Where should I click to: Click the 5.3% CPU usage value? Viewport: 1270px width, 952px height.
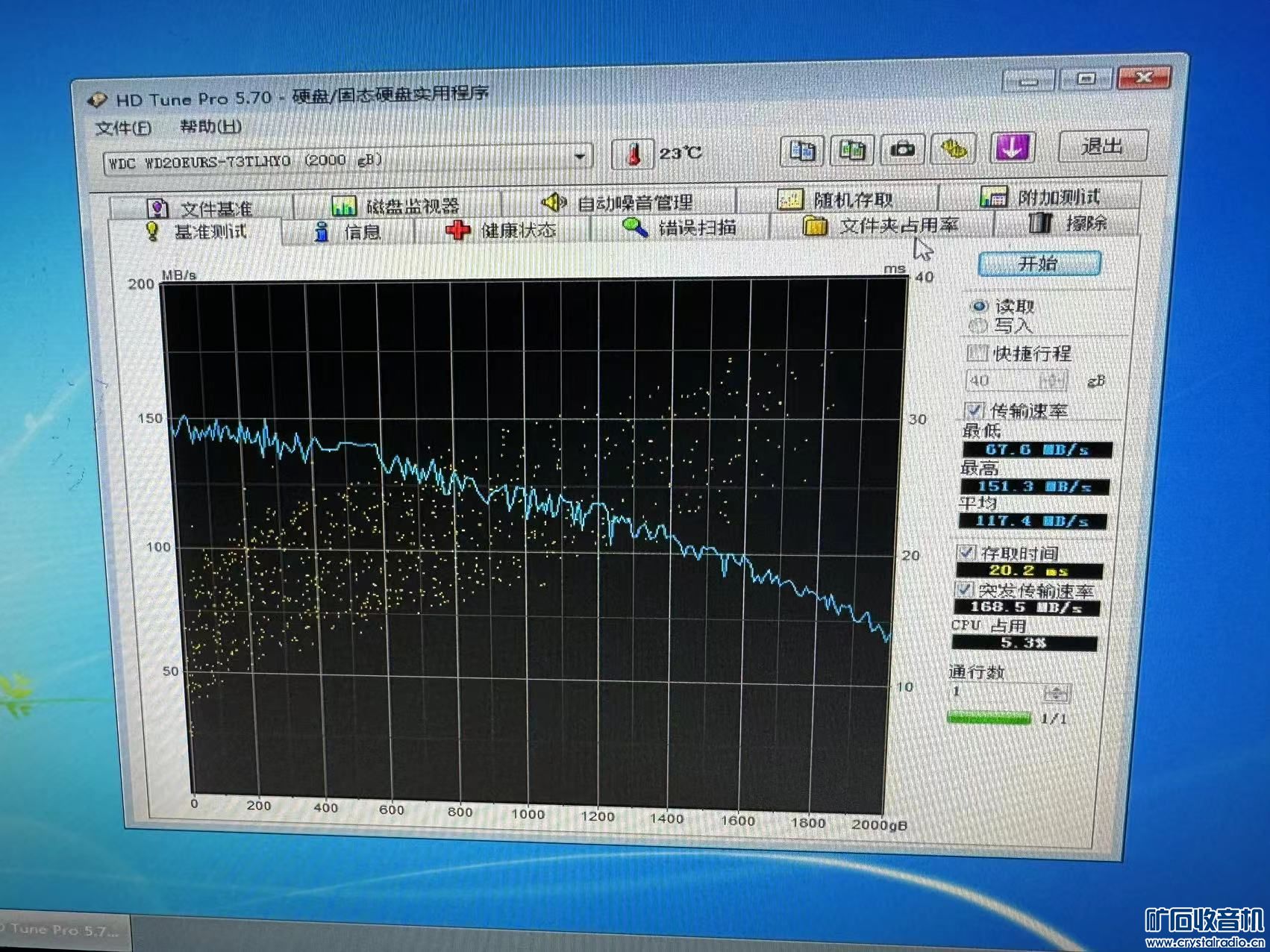pos(1025,643)
